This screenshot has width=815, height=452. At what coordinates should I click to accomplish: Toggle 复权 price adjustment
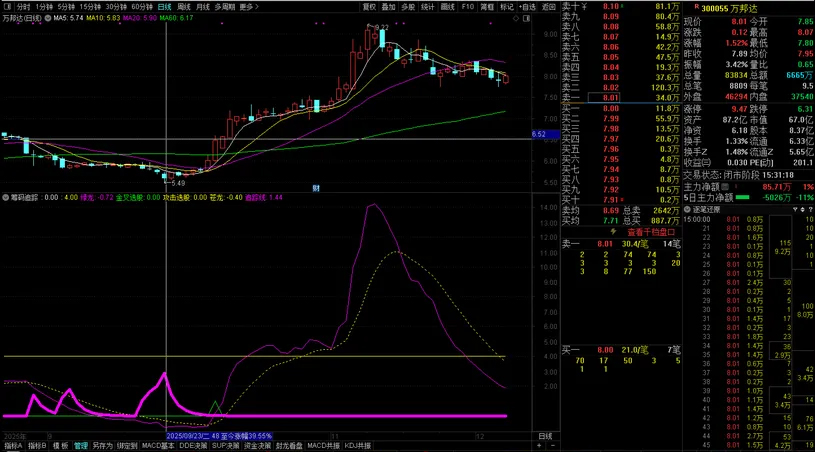click(x=369, y=6)
